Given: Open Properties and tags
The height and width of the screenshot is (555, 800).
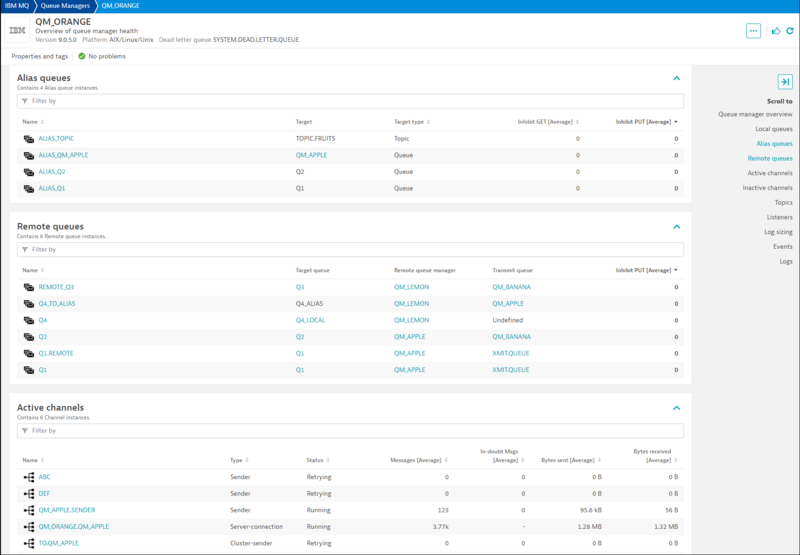Looking at the screenshot, I should coord(40,56).
